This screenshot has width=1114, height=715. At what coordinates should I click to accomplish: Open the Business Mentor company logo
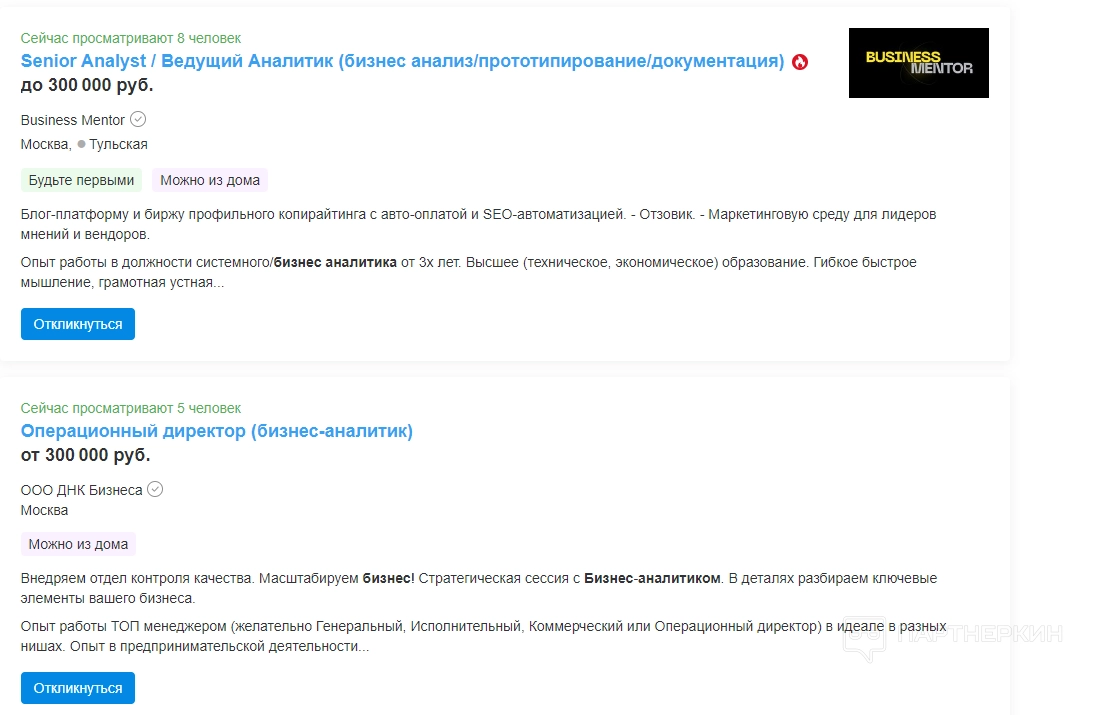pyautogui.click(x=918, y=63)
